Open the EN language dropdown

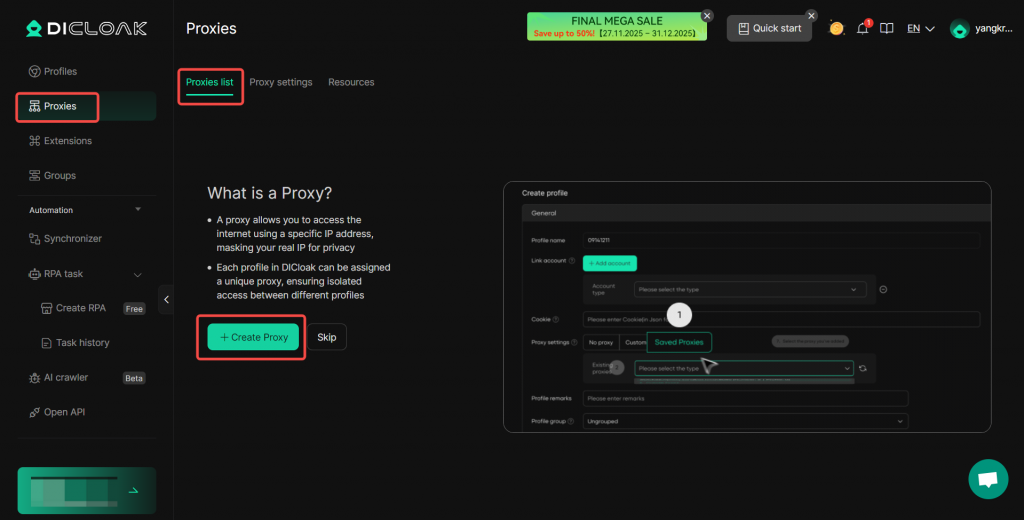(920, 29)
